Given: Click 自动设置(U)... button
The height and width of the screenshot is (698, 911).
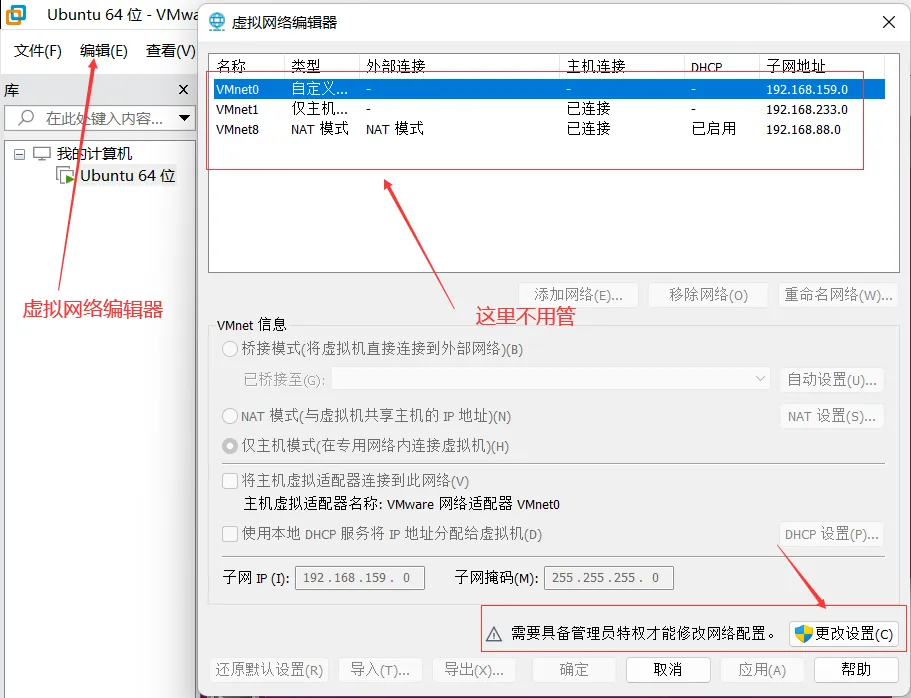Looking at the screenshot, I should coord(832,380).
